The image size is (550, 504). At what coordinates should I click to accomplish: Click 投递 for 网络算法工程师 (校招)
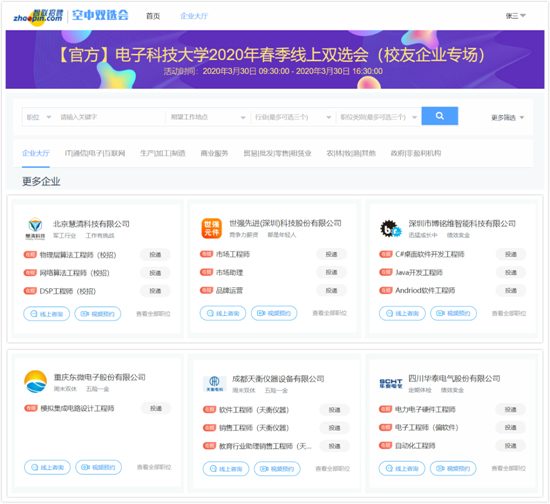[155, 273]
